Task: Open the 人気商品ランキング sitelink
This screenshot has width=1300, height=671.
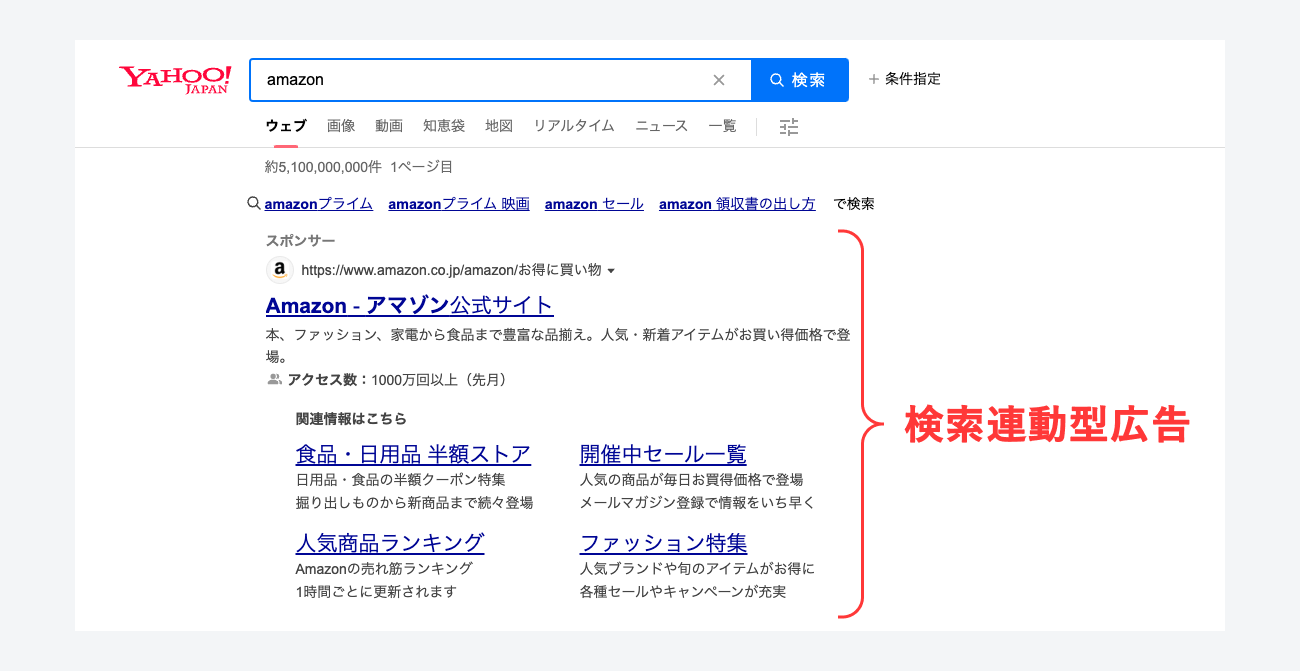Action: click(390, 543)
